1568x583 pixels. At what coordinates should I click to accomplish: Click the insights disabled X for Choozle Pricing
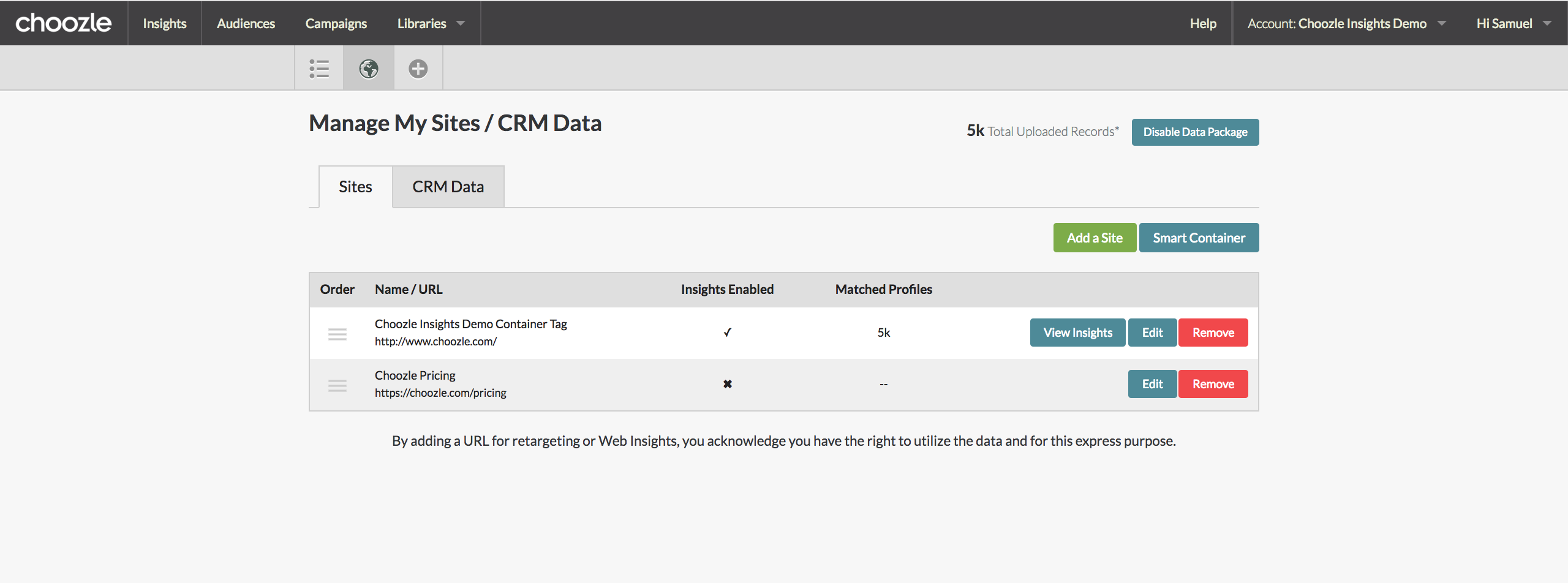[x=727, y=384]
